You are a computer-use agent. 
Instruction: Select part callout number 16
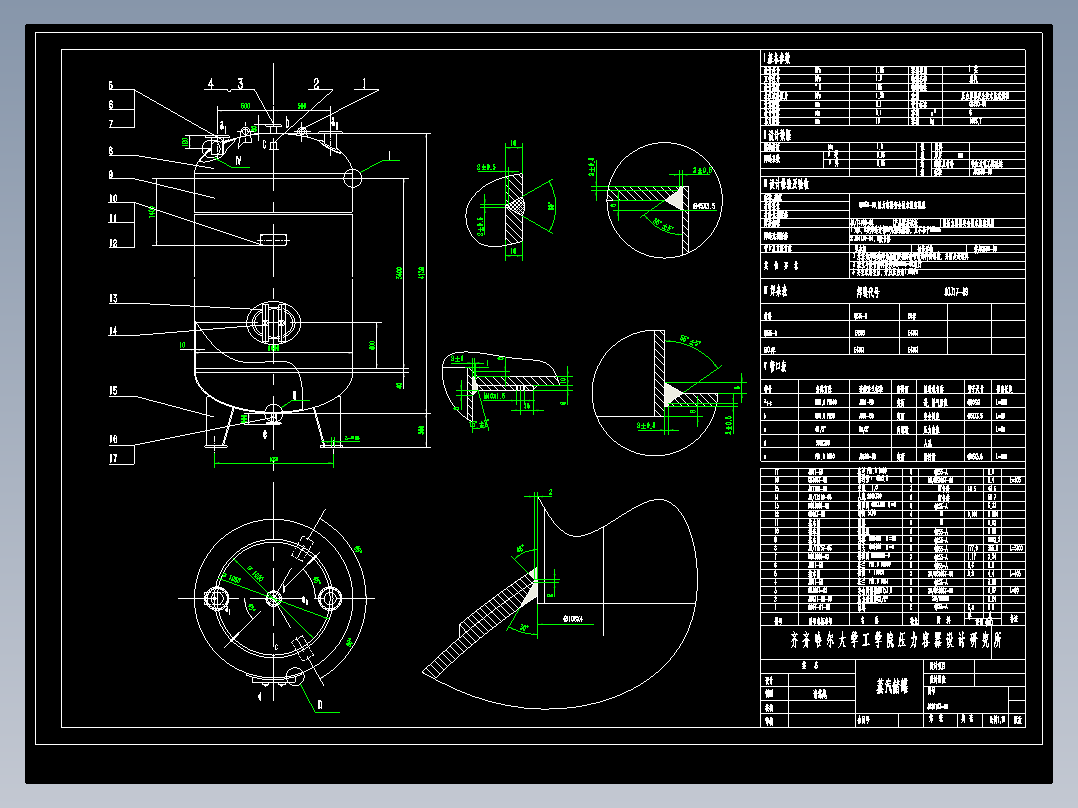pos(113,439)
